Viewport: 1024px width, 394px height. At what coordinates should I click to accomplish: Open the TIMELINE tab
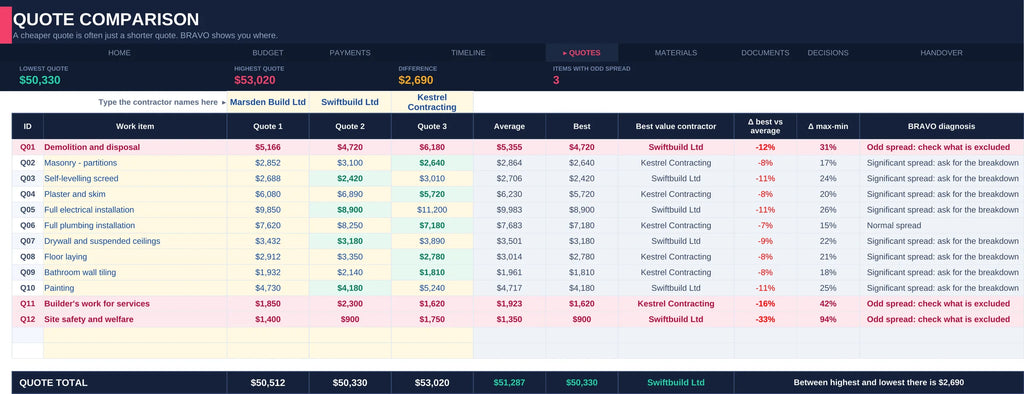click(x=468, y=53)
